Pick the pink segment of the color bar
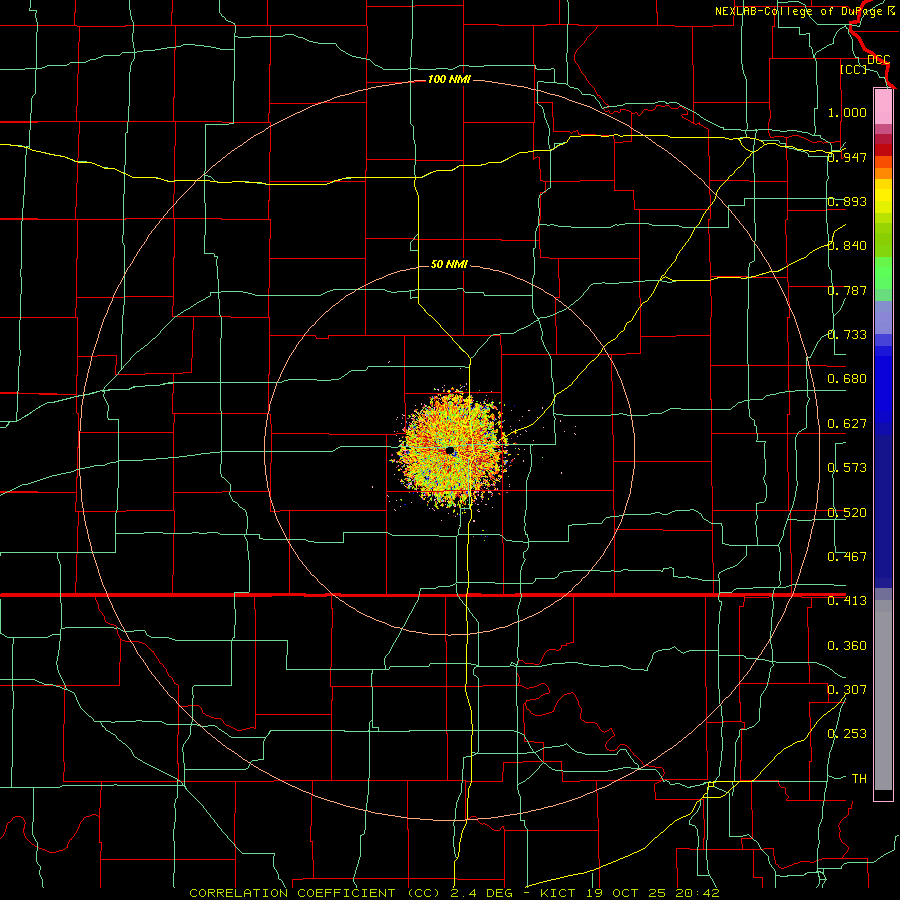Screen dimensions: 900x900 883,106
